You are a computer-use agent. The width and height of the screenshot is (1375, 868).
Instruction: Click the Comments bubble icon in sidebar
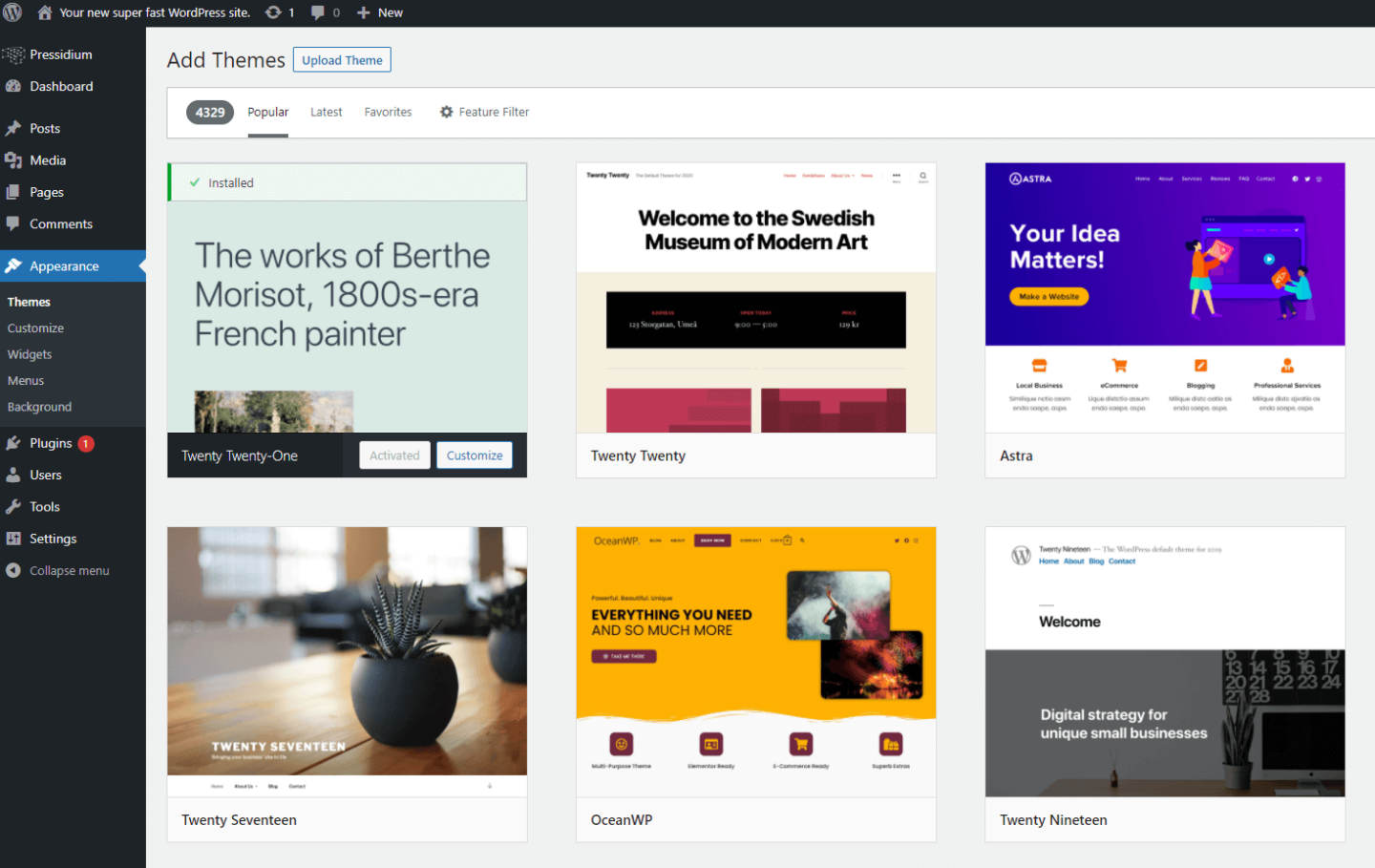tap(13, 223)
